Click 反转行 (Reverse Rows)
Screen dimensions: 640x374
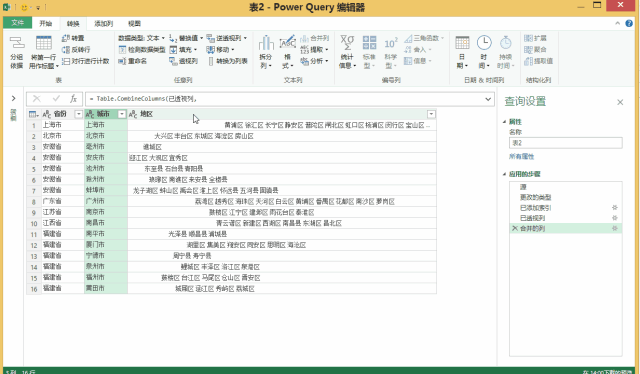coord(76,49)
